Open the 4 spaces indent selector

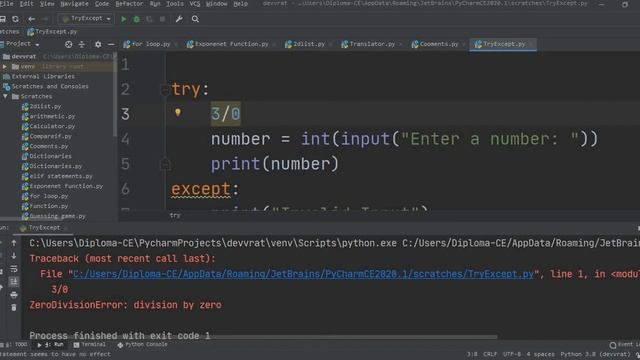click(x=540, y=354)
